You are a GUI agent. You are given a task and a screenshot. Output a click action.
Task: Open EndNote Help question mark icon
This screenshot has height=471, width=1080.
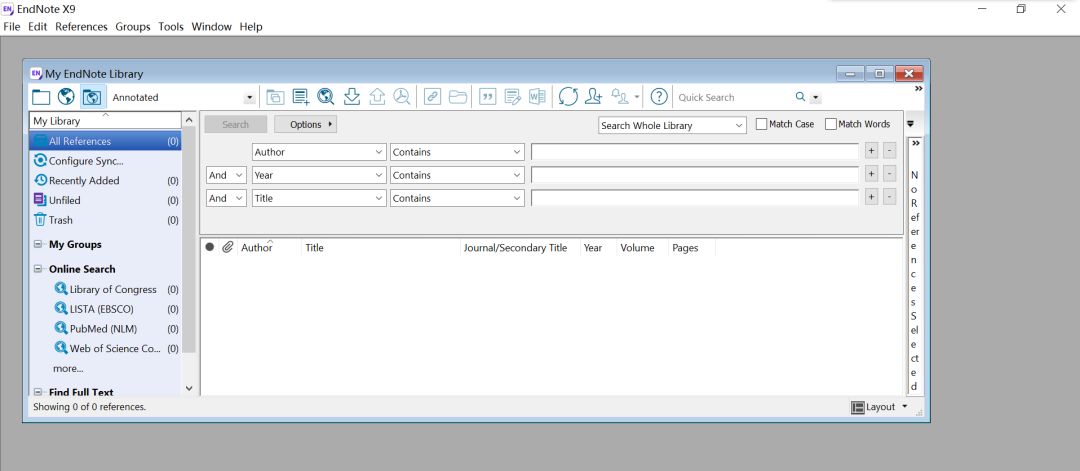(x=659, y=97)
